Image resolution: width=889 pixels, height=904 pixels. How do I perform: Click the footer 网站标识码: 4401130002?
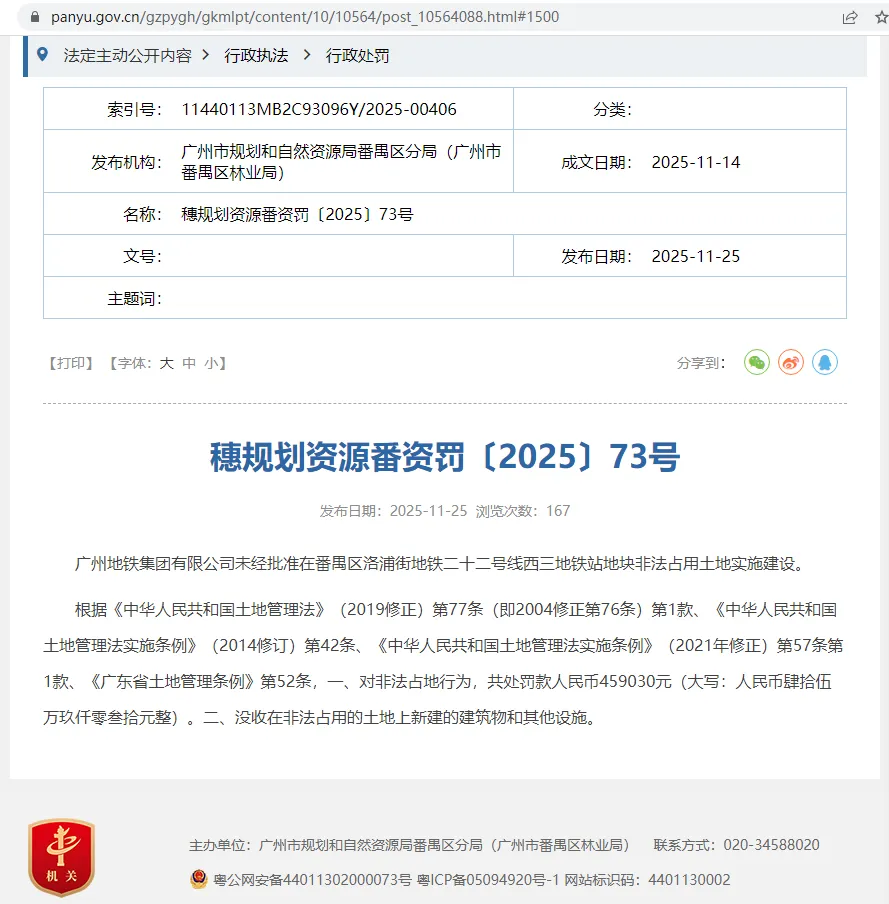(647, 880)
